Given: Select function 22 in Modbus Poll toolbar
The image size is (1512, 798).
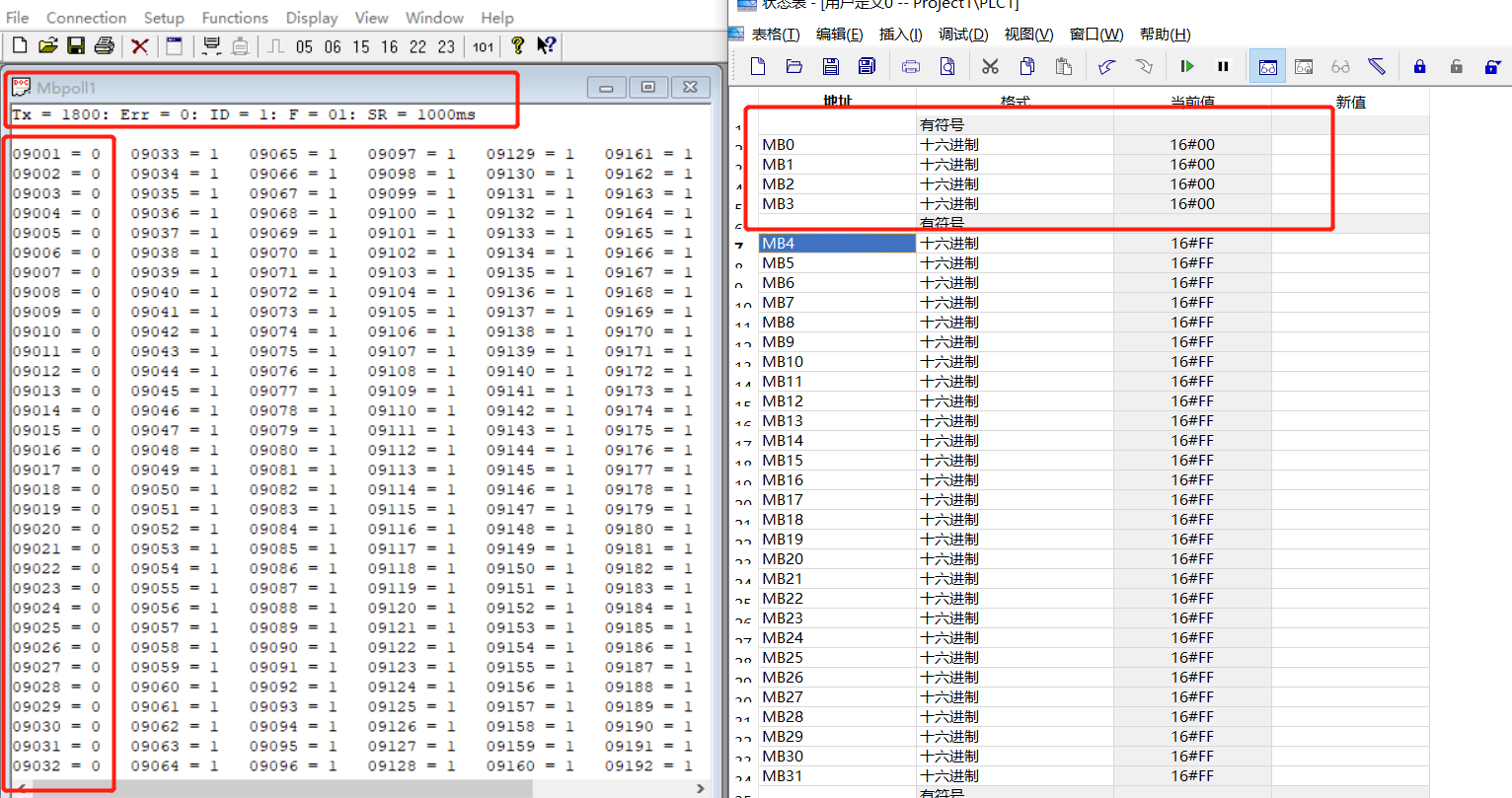Looking at the screenshot, I should 418,46.
